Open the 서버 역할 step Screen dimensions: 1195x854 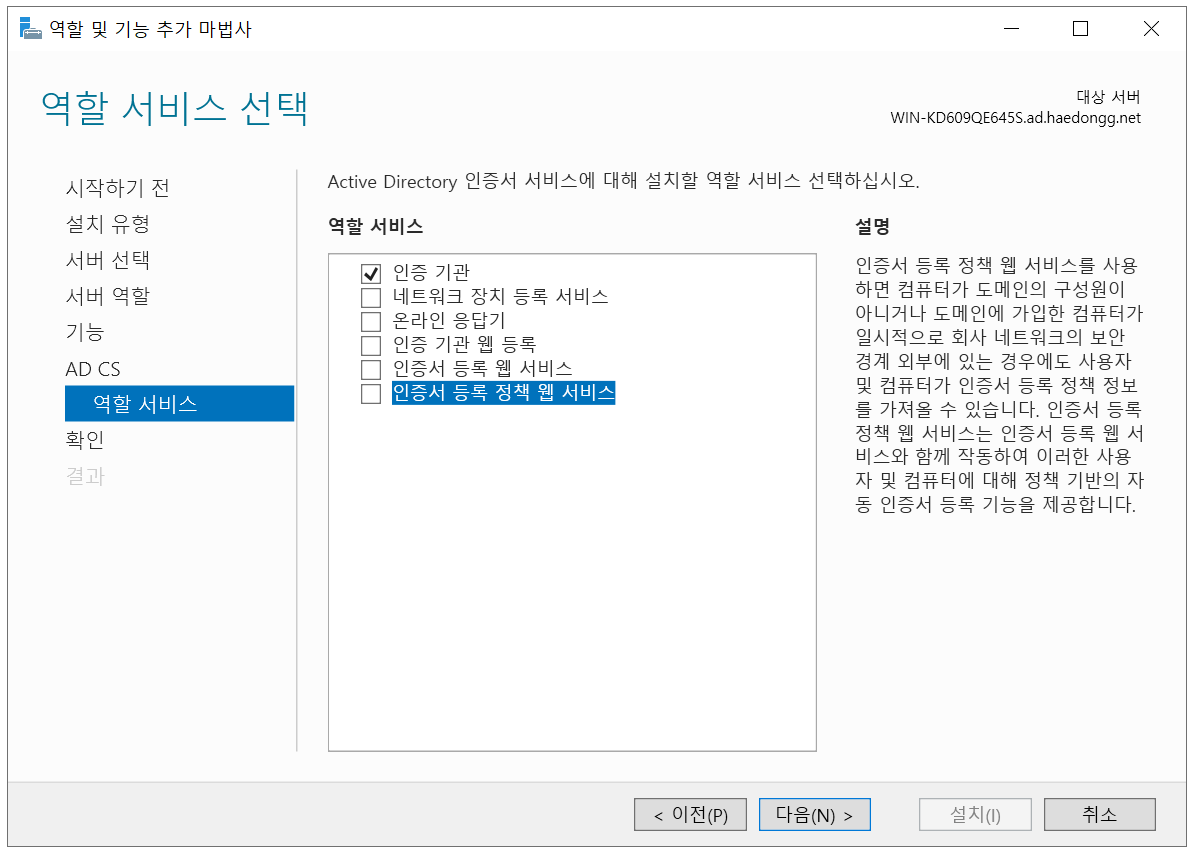(x=107, y=296)
